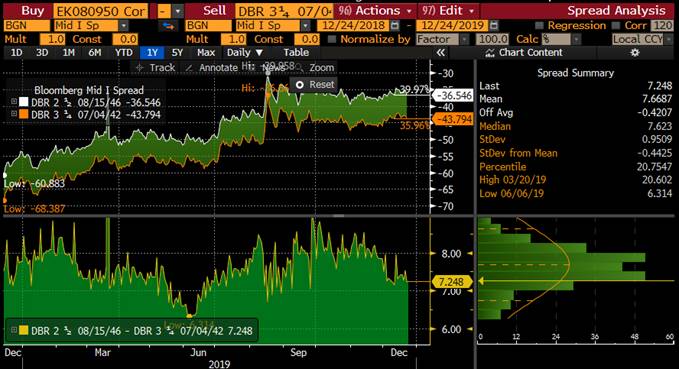The width and height of the screenshot is (679, 369).
Task: Reset the chart zoom
Action: tap(314, 84)
